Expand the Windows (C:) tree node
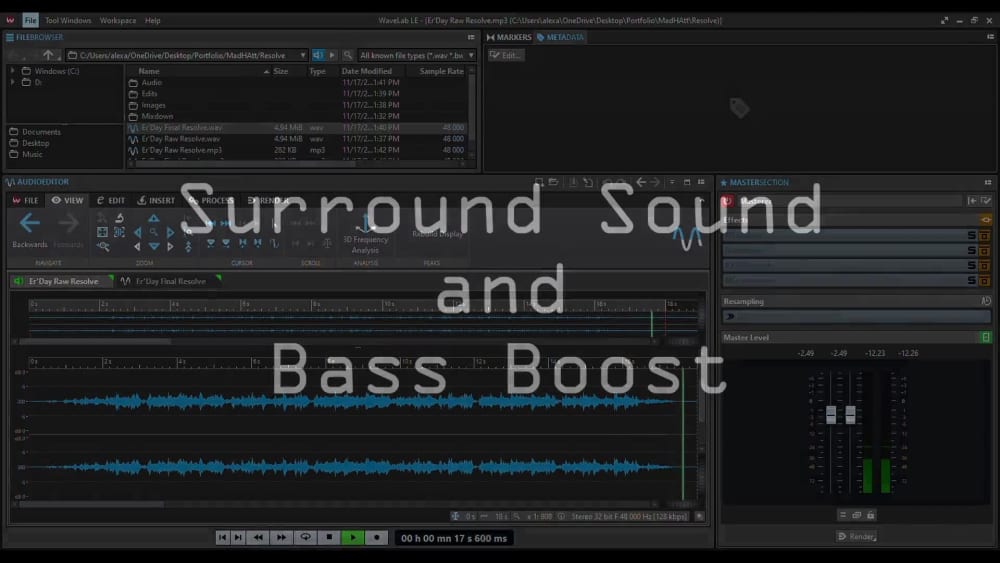The image size is (1000, 563). point(13,71)
